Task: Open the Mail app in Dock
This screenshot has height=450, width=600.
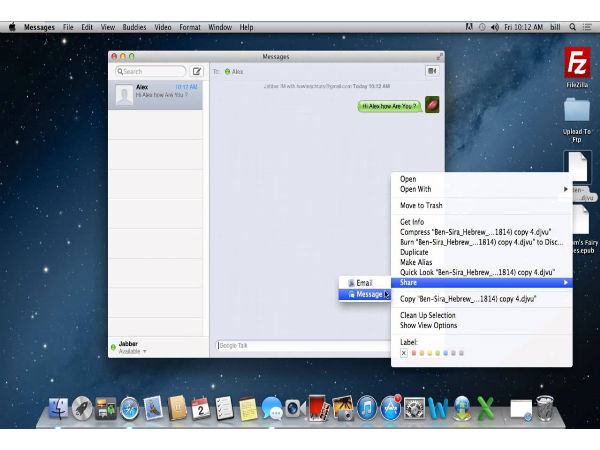Action: 153,408
